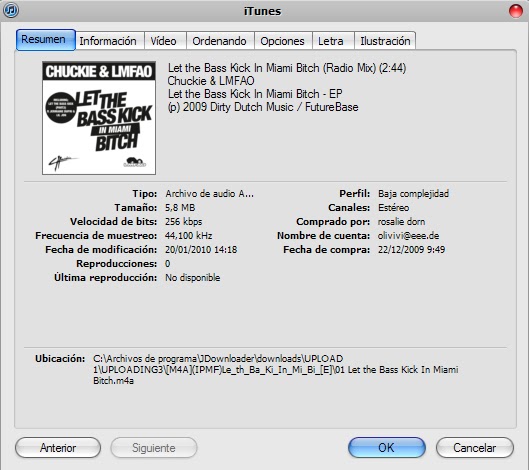The width and height of the screenshot is (529, 470).
Task: Click the Perfil value 'Baja complejidad'
Action: coord(413,194)
